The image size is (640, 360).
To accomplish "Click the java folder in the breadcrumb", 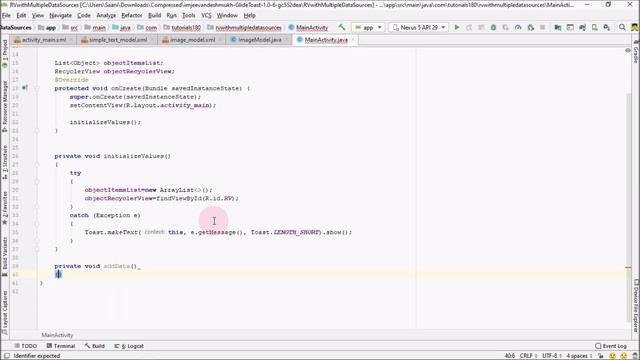I will click(122, 28).
